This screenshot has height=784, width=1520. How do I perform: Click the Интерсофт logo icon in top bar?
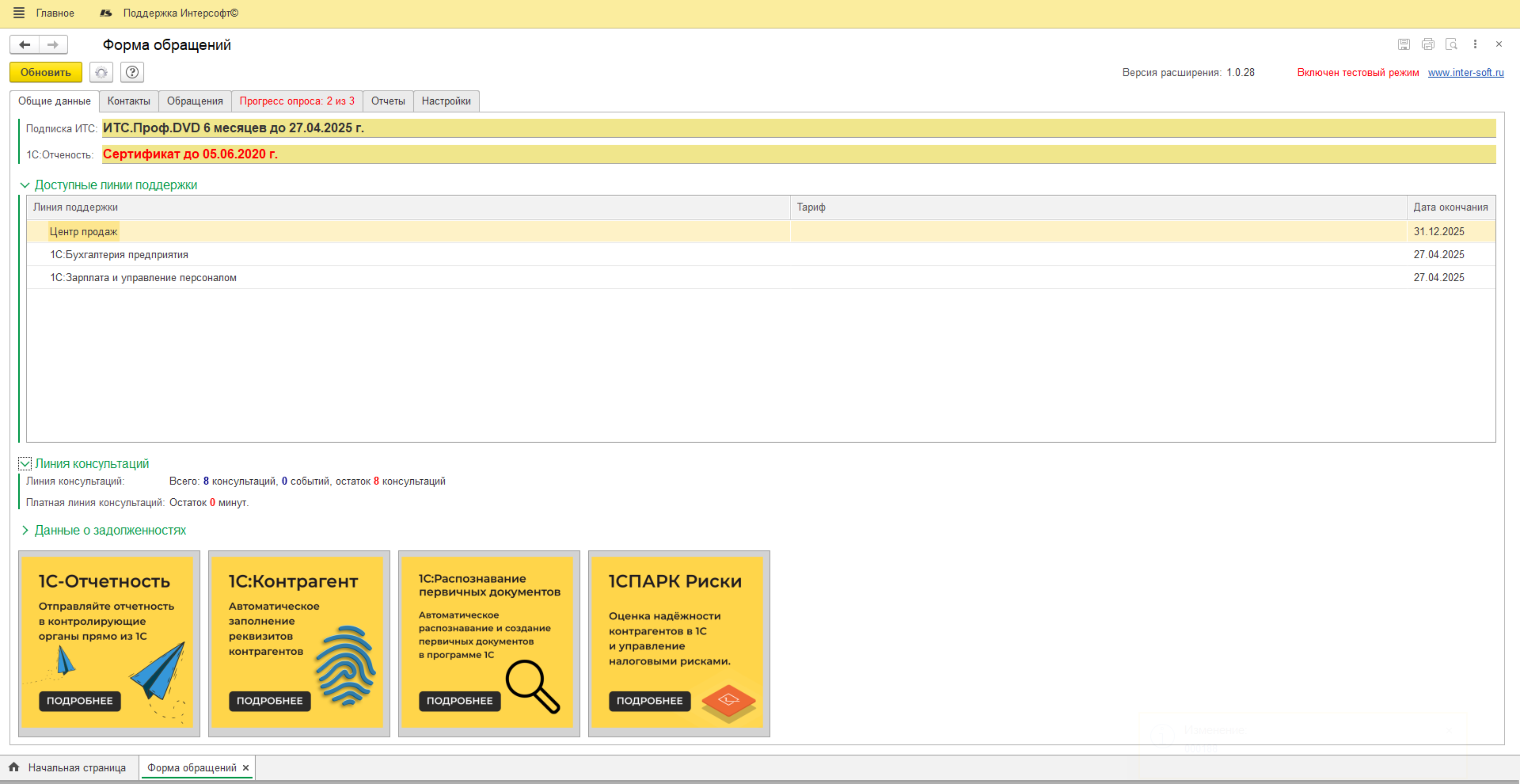(106, 13)
